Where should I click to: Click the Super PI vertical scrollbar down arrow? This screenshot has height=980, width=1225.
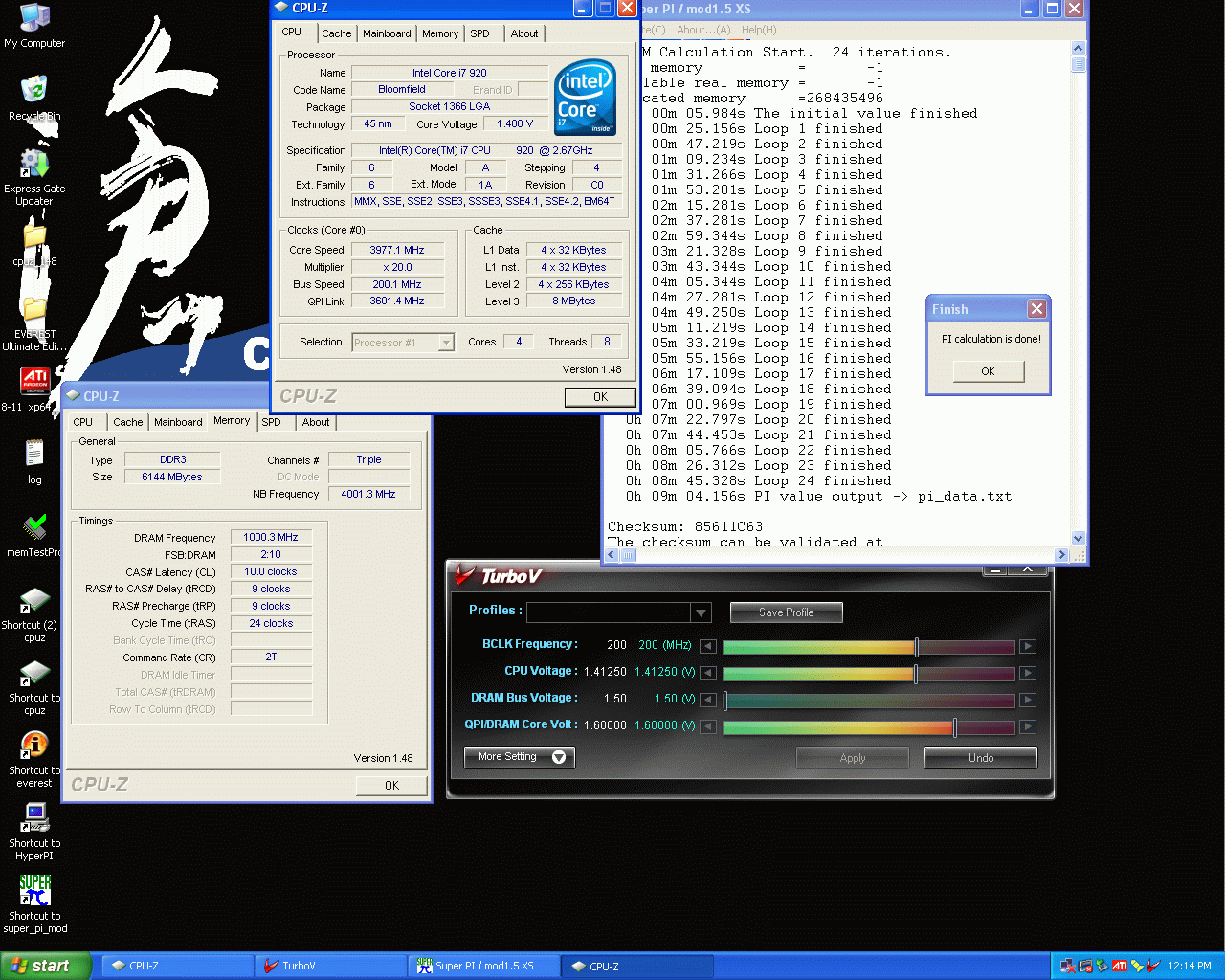pos(1079,539)
